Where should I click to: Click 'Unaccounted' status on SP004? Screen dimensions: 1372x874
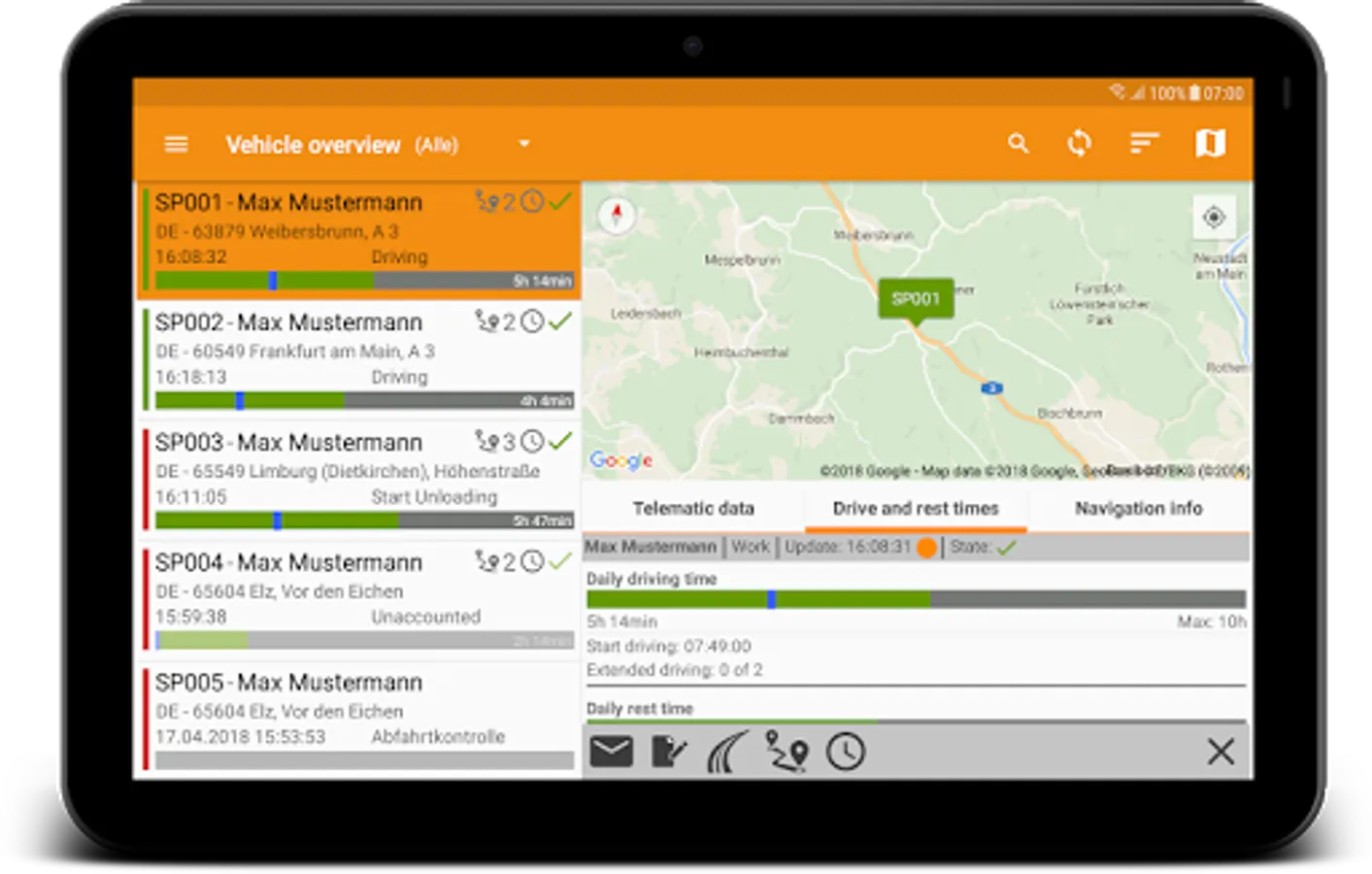(x=425, y=617)
